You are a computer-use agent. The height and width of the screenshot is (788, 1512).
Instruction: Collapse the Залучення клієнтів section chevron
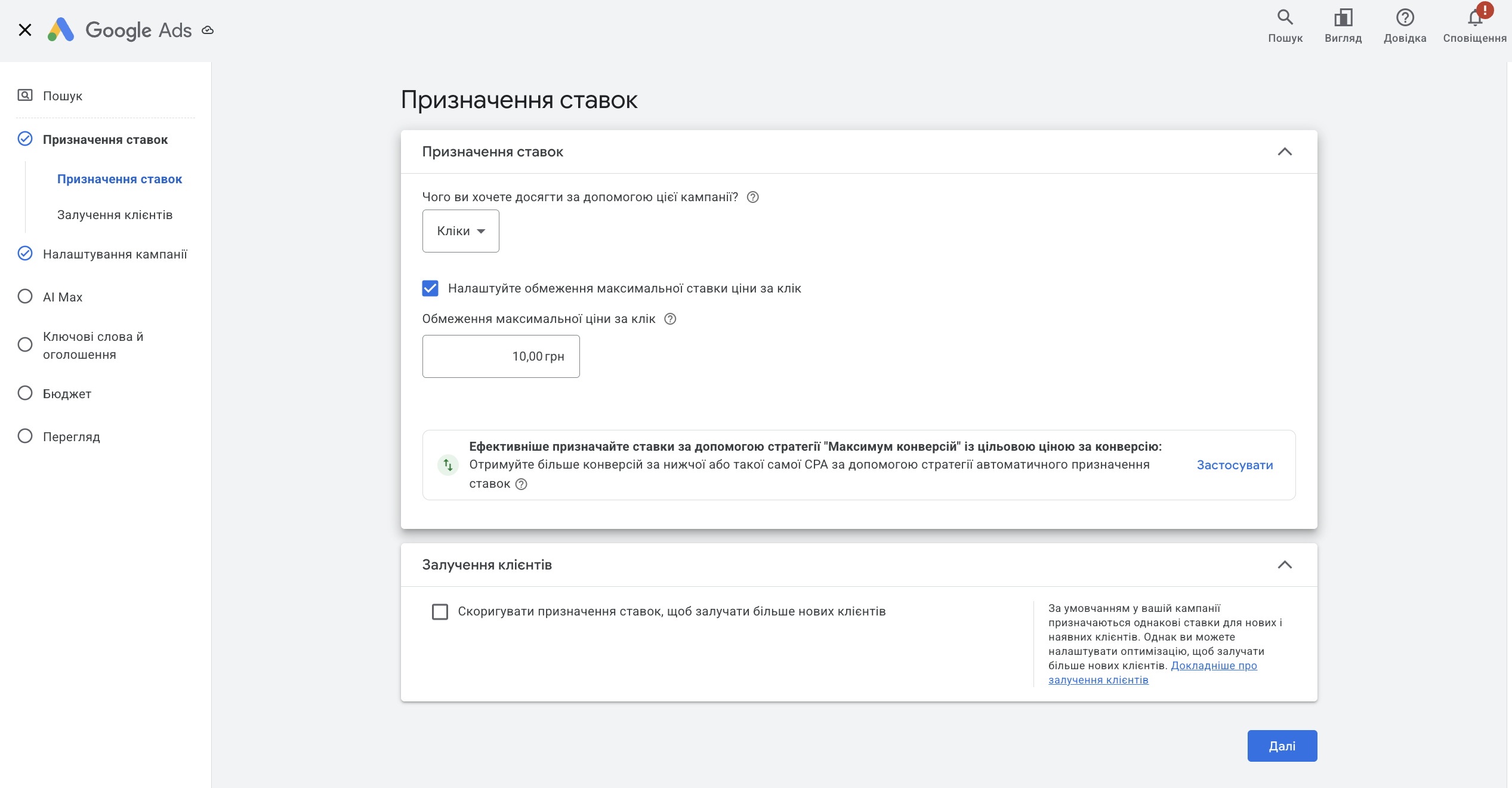pyautogui.click(x=1284, y=565)
